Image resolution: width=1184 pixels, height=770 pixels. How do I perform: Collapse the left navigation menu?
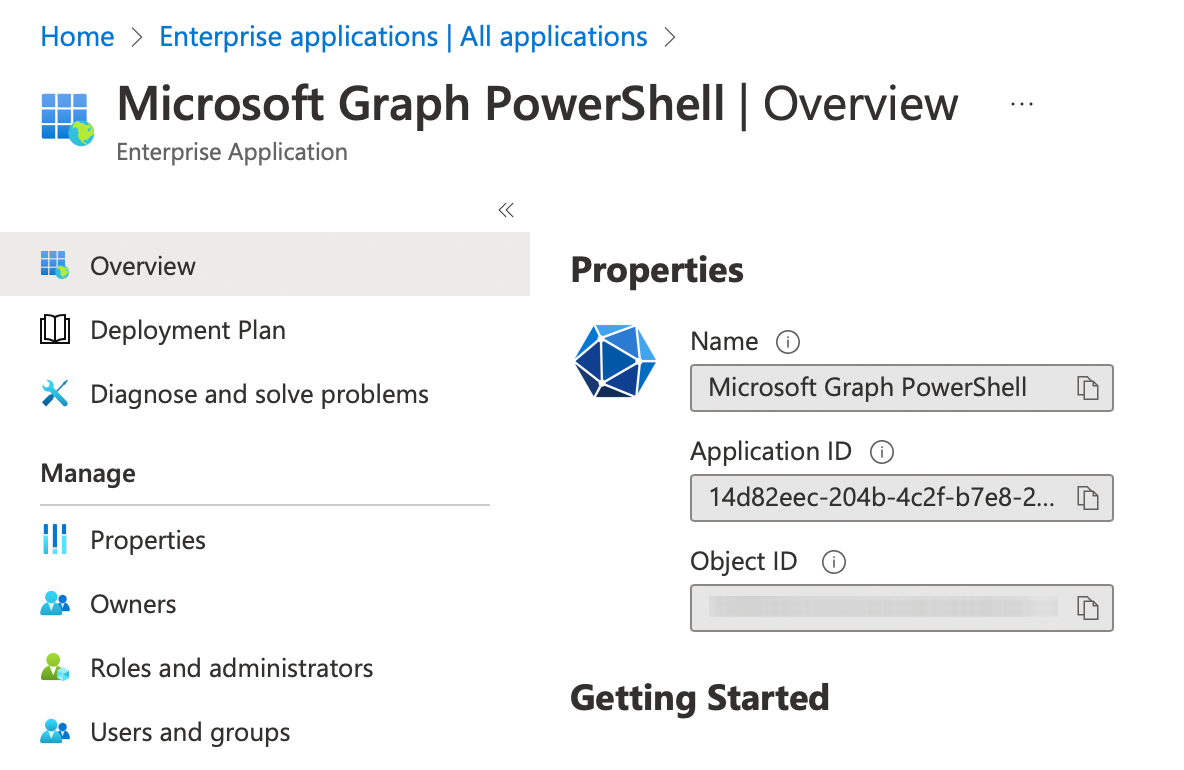506,210
